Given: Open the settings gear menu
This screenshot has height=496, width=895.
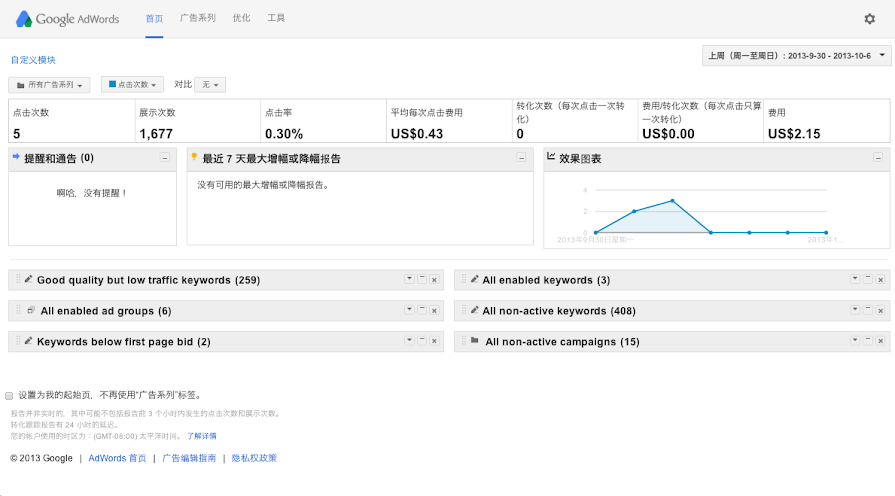Looking at the screenshot, I should click(x=869, y=18).
